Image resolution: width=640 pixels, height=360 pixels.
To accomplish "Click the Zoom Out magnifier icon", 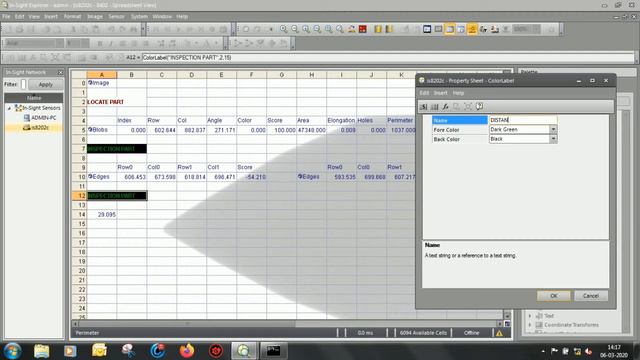I will click(295, 29).
